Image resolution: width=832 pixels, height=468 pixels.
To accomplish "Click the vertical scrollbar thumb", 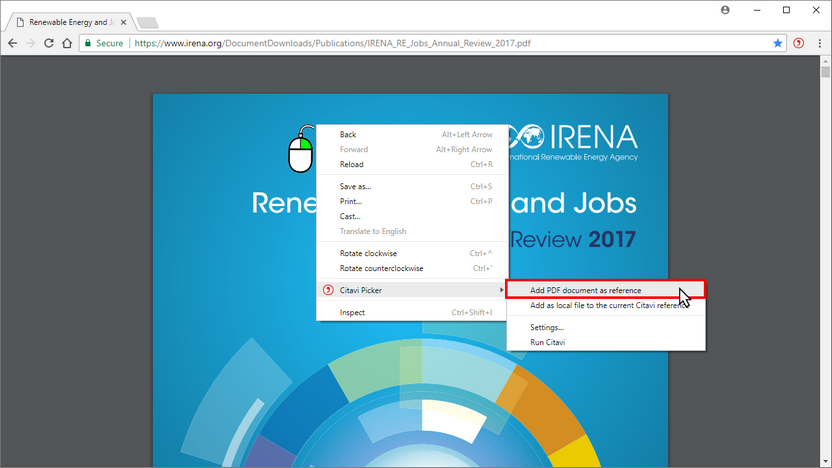I will (x=825, y=72).
